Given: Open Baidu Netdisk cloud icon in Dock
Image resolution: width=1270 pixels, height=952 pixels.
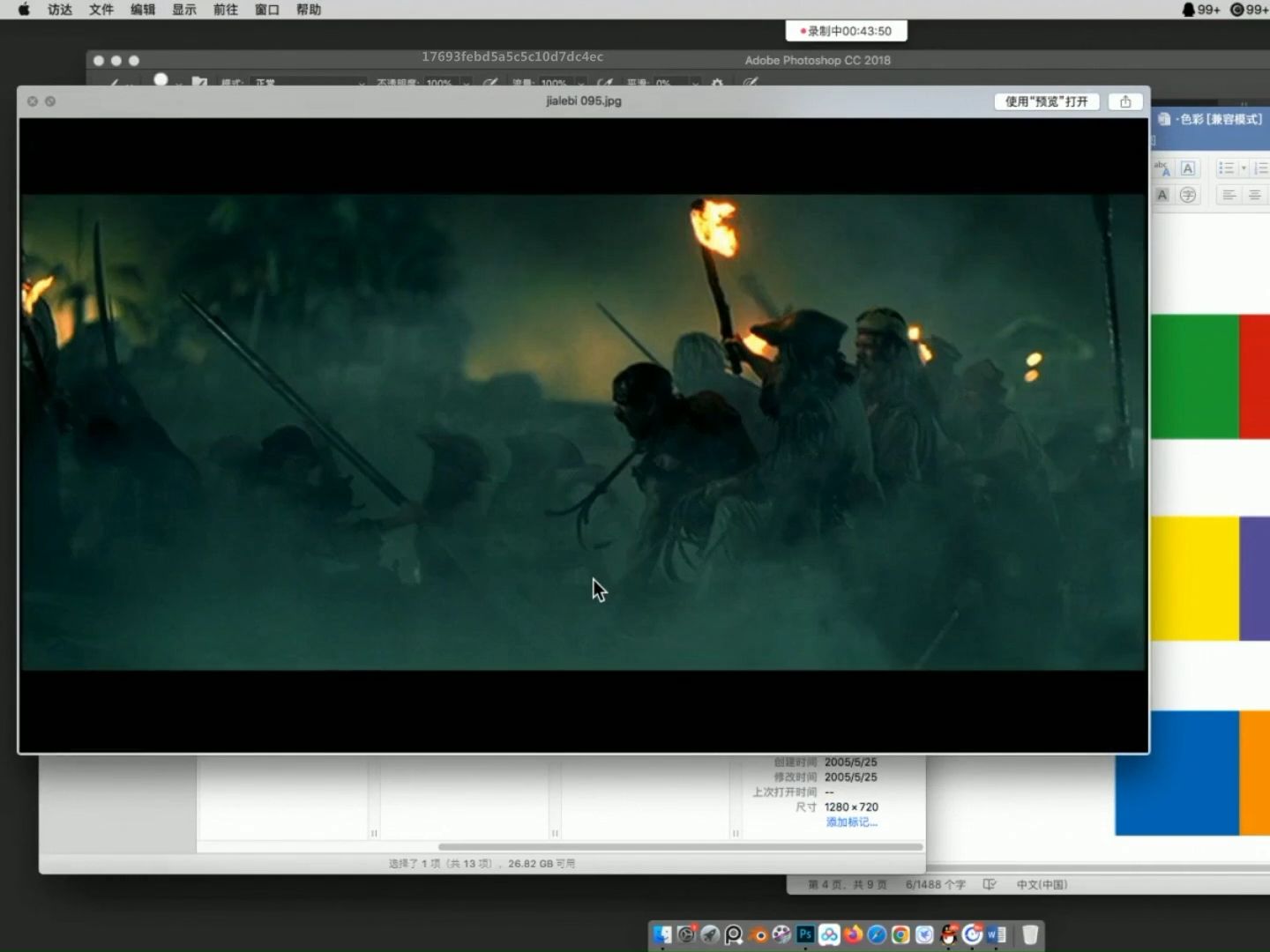Looking at the screenshot, I should tap(829, 934).
